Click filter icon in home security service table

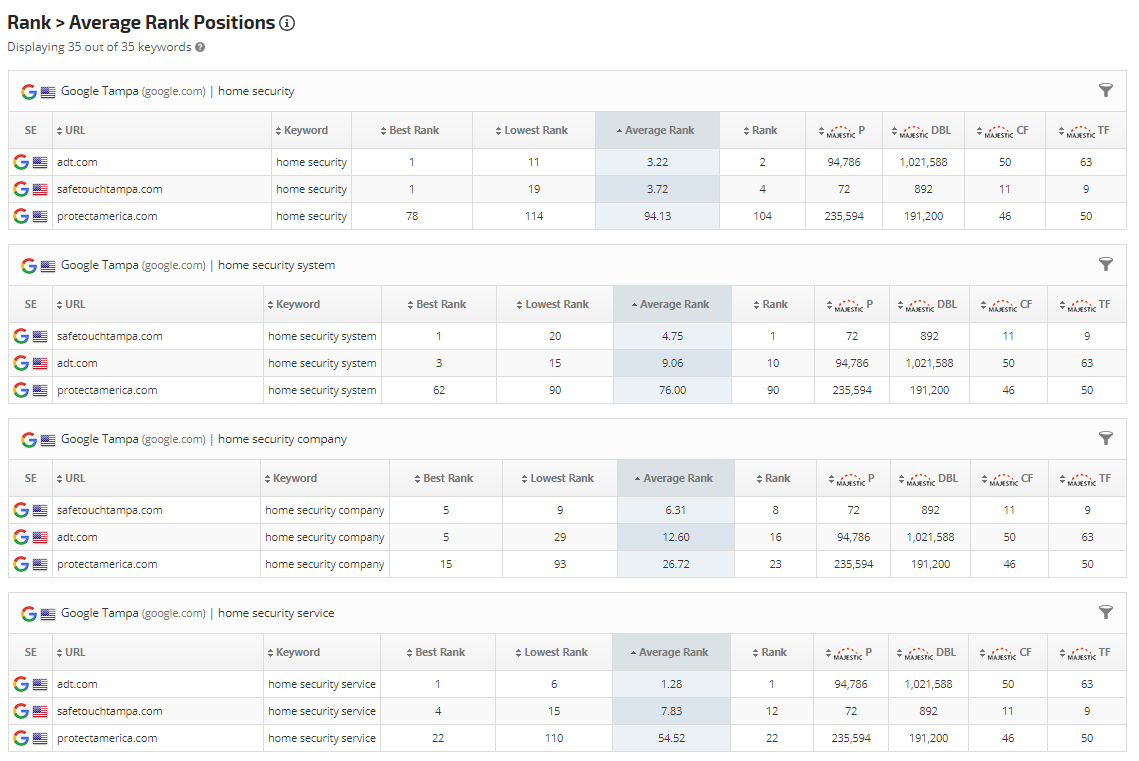pos(1105,612)
